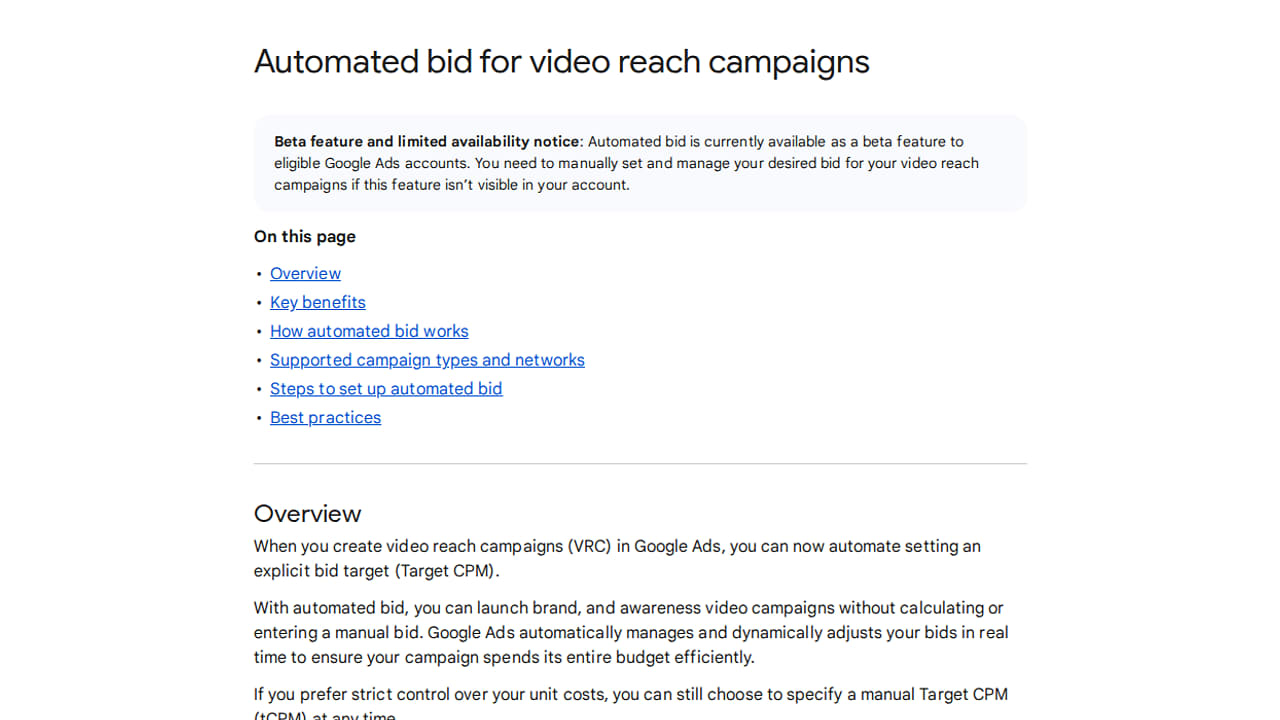Click the Overview section heading
1280x720 pixels.
[x=307, y=514]
